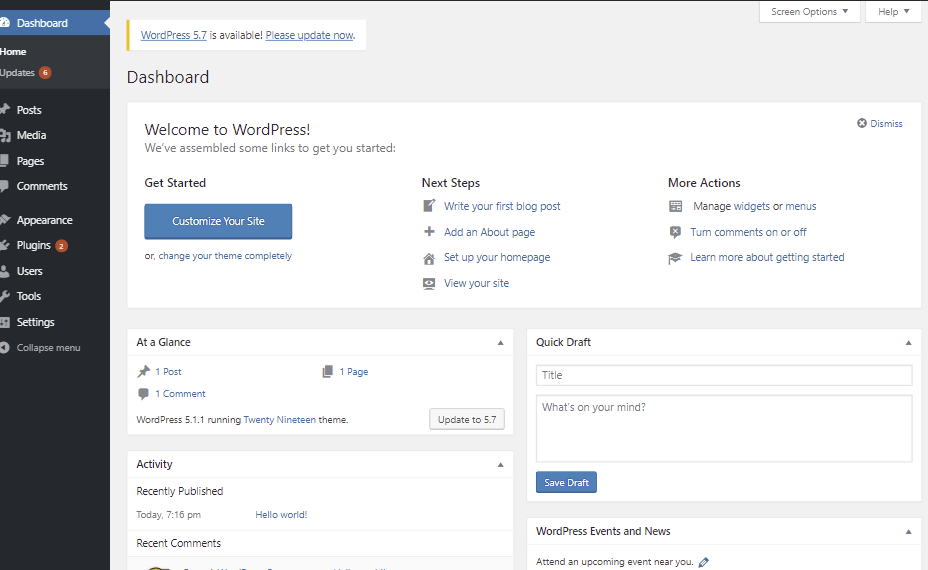Click the monitor icon beside View your site
The width and height of the screenshot is (928, 570).
click(x=429, y=284)
